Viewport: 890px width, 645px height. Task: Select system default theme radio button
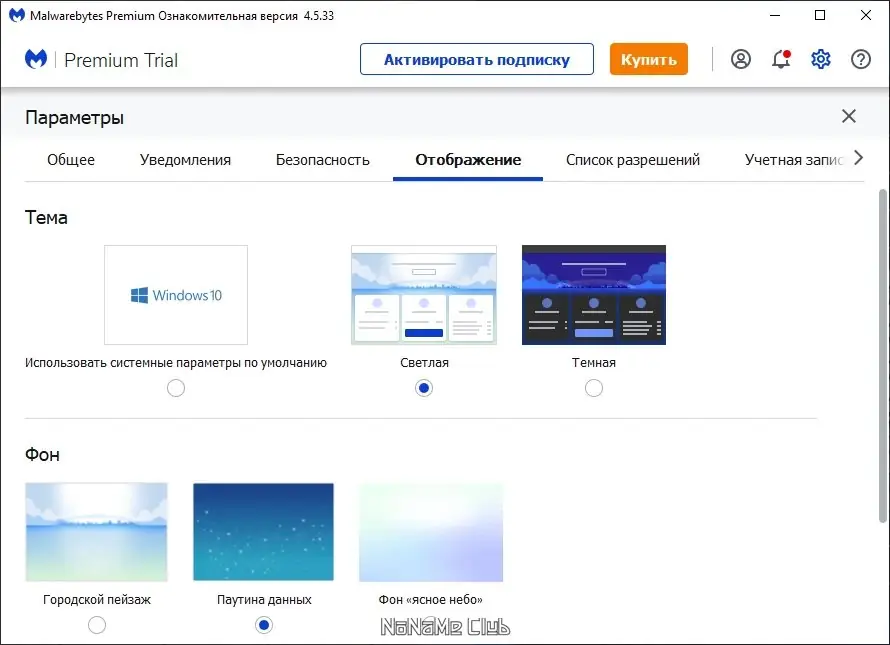[x=176, y=388]
